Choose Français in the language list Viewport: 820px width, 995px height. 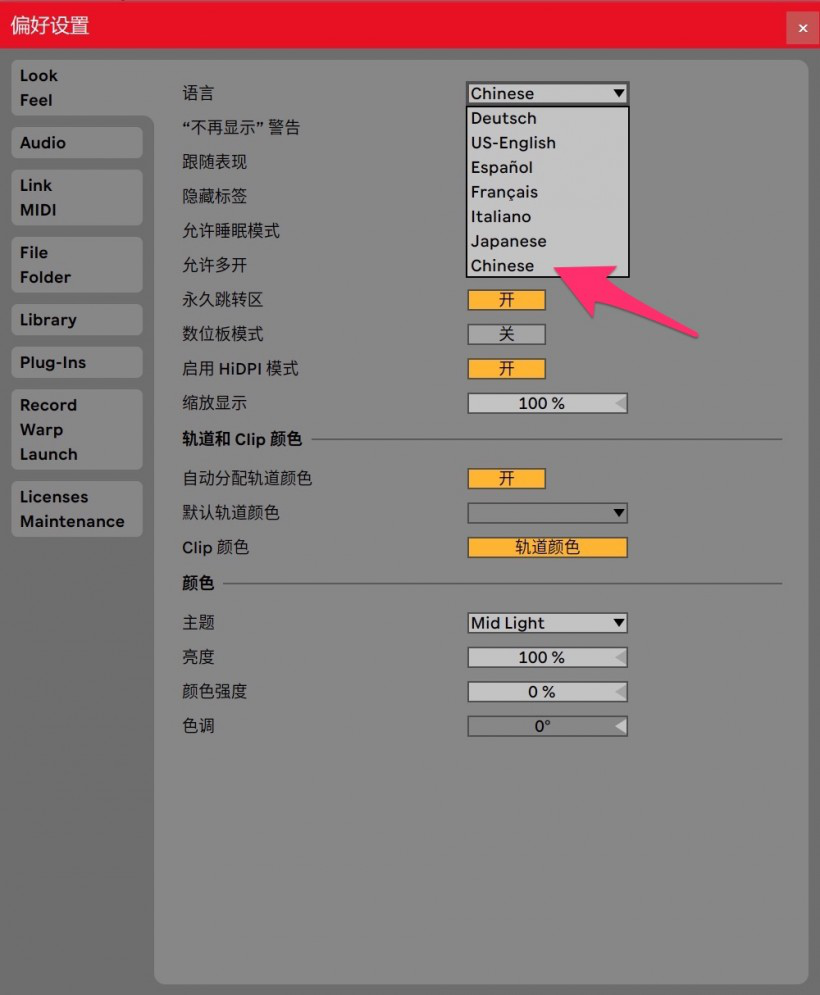tap(548, 192)
